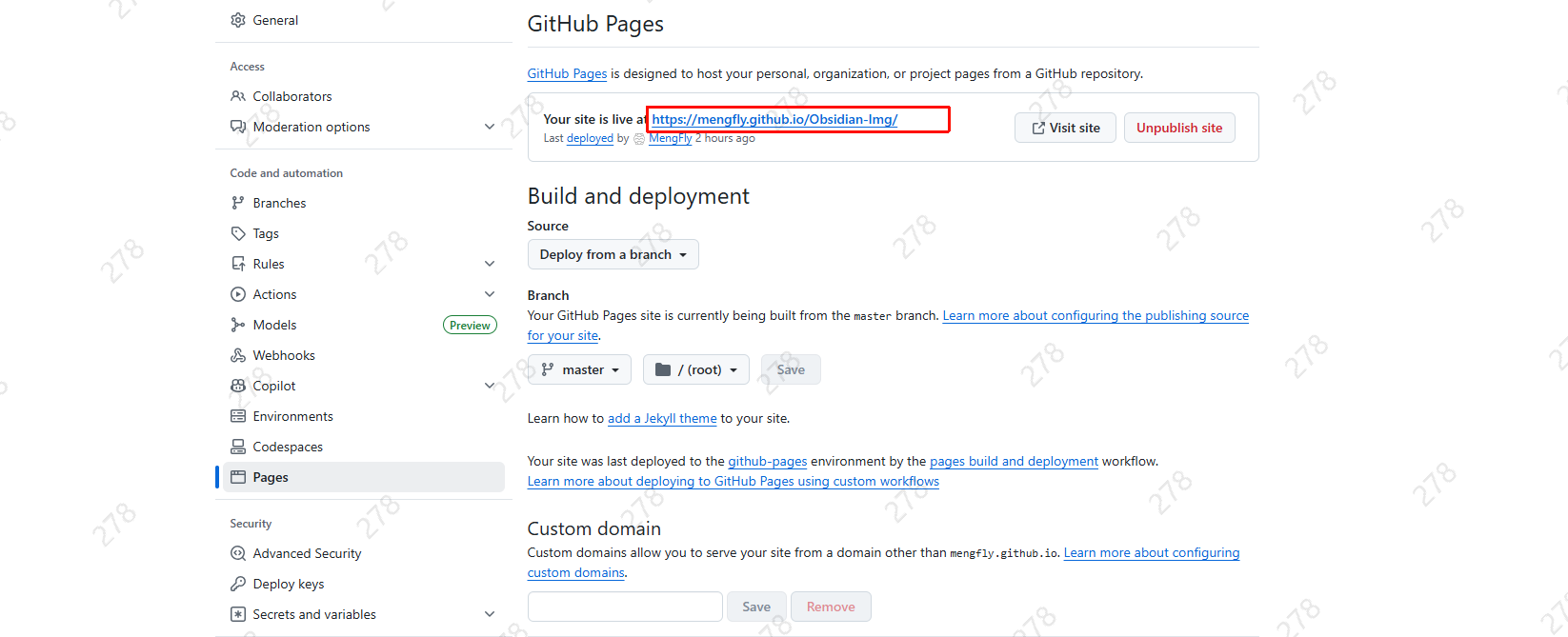Click the General gear icon
Screen dimensions: 1568x637
(x=238, y=20)
